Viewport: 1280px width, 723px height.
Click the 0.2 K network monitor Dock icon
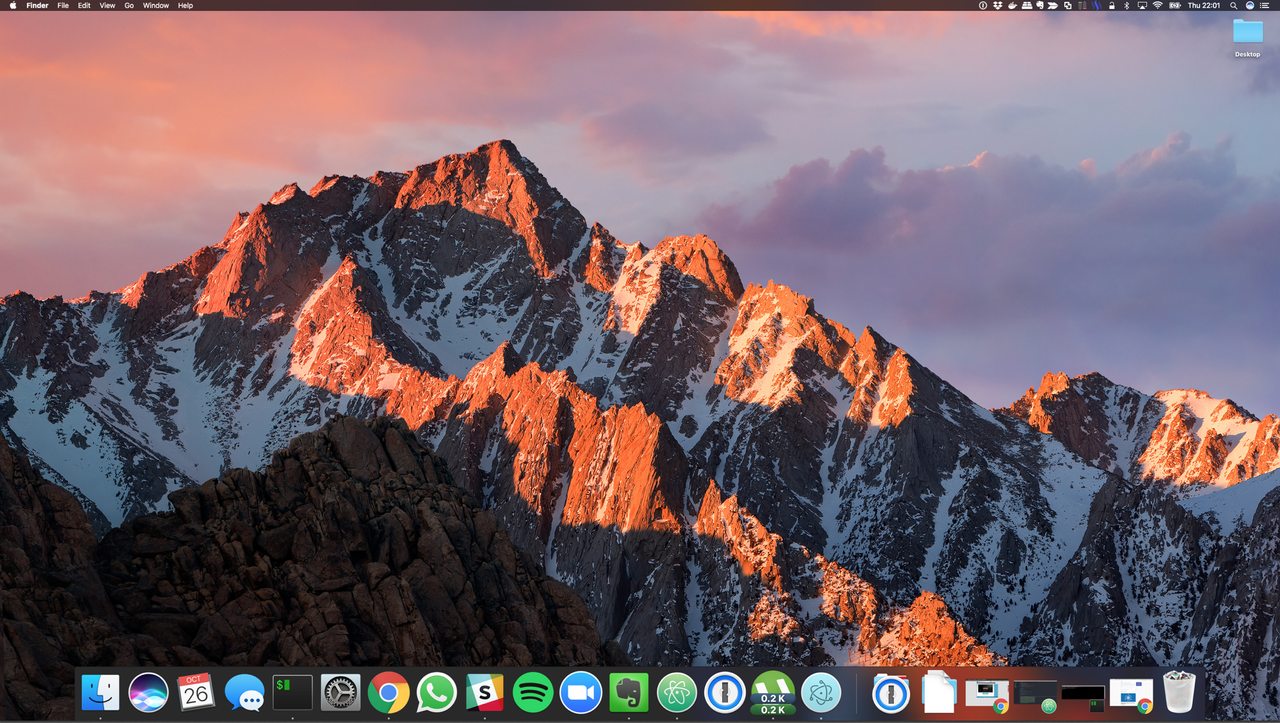[773, 693]
